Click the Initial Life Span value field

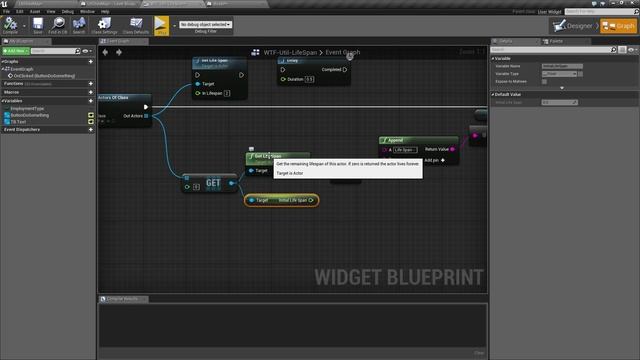559,102
